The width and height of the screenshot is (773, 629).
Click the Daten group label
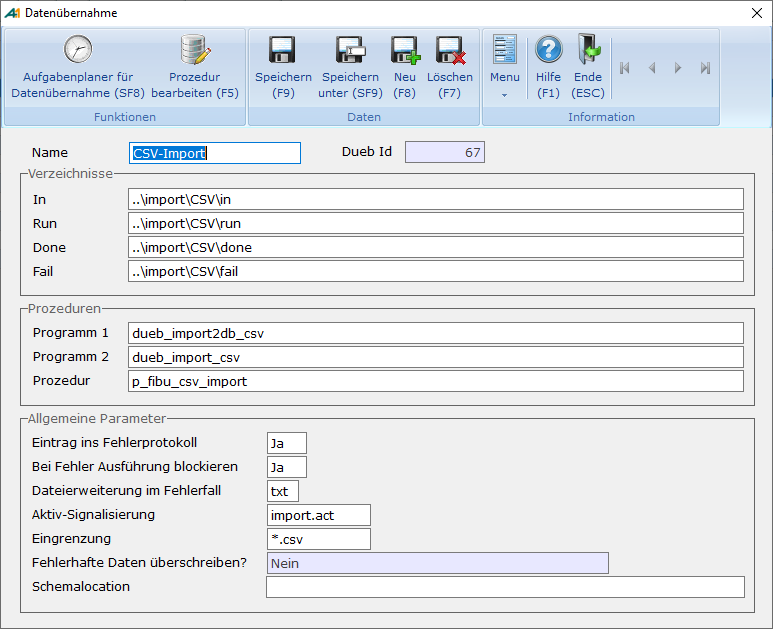tap(364, 117)
